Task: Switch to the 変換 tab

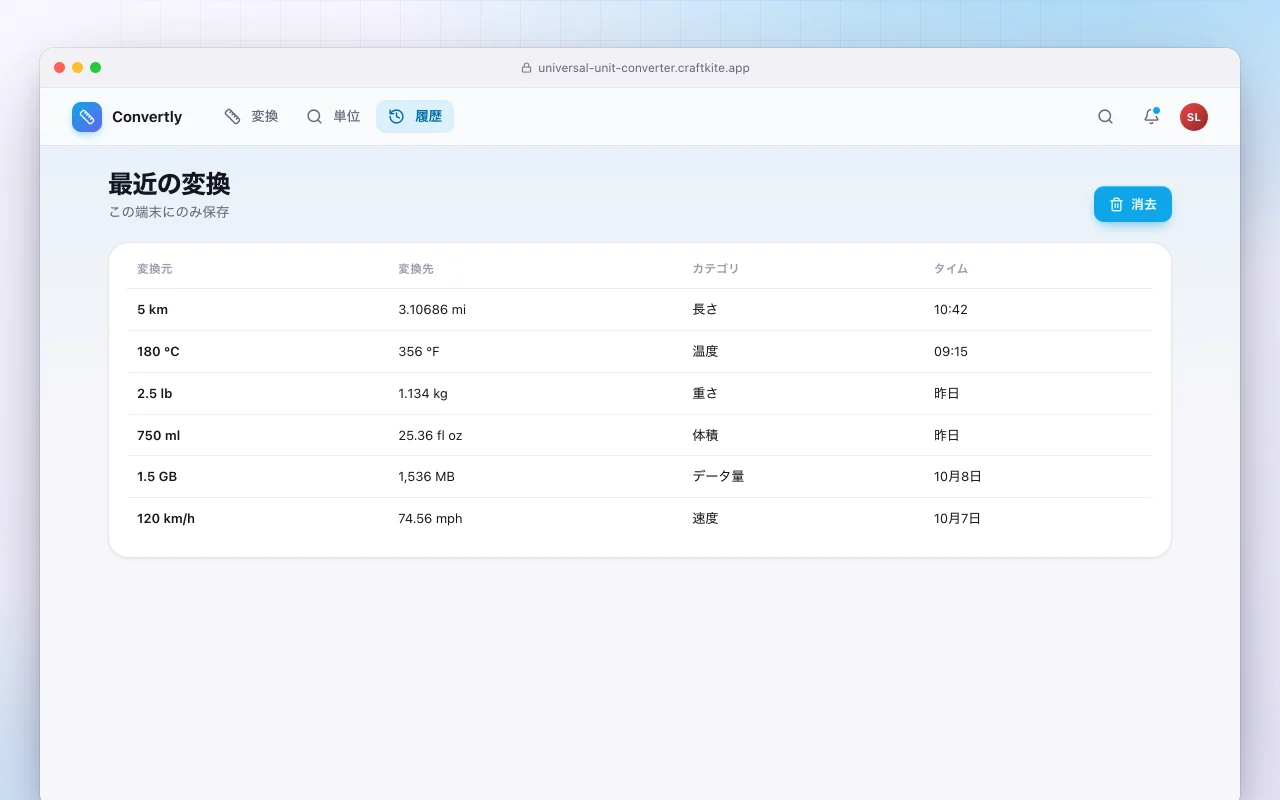Action: [x=251, y=116]
